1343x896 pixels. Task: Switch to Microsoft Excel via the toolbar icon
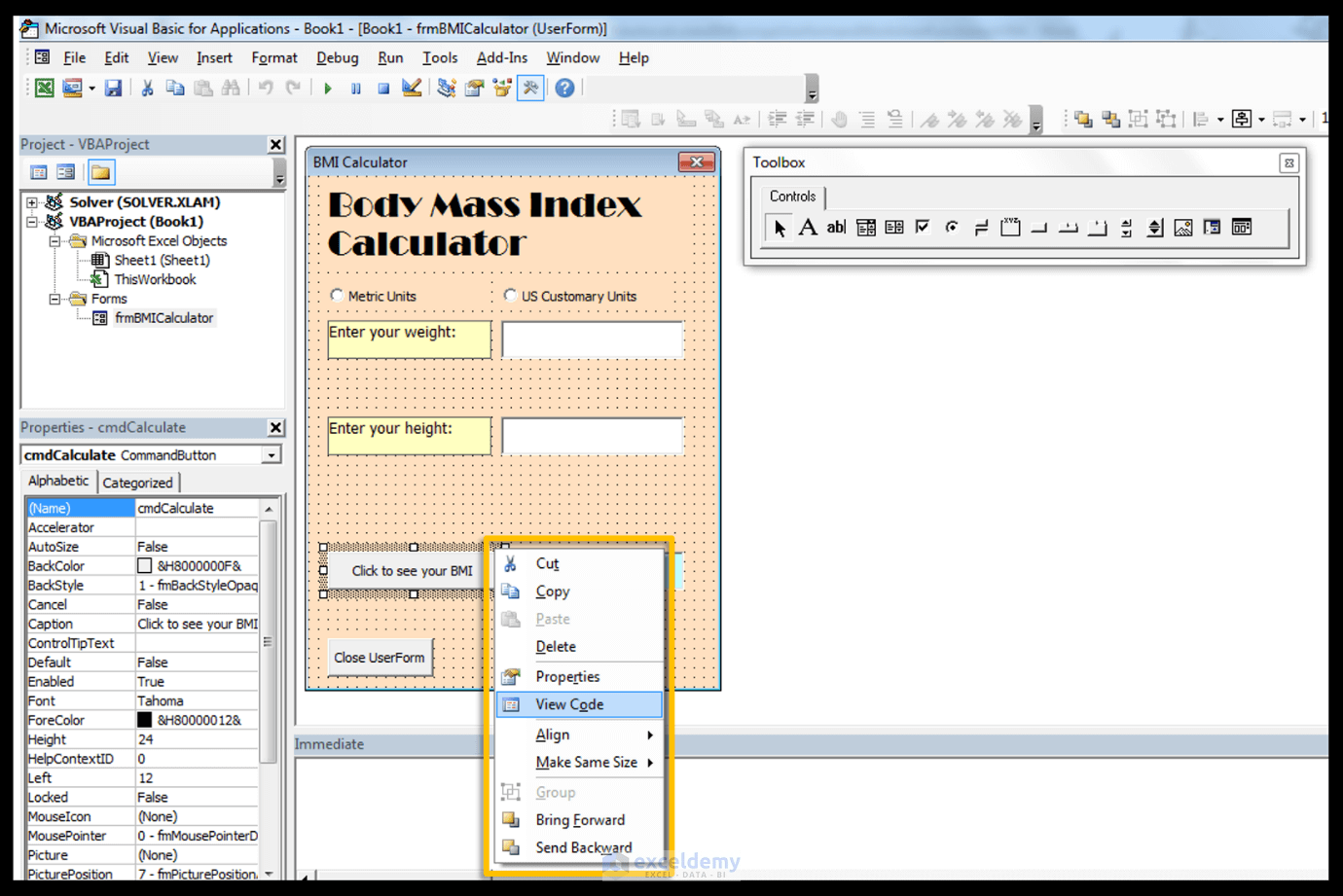tap(43, 88)
